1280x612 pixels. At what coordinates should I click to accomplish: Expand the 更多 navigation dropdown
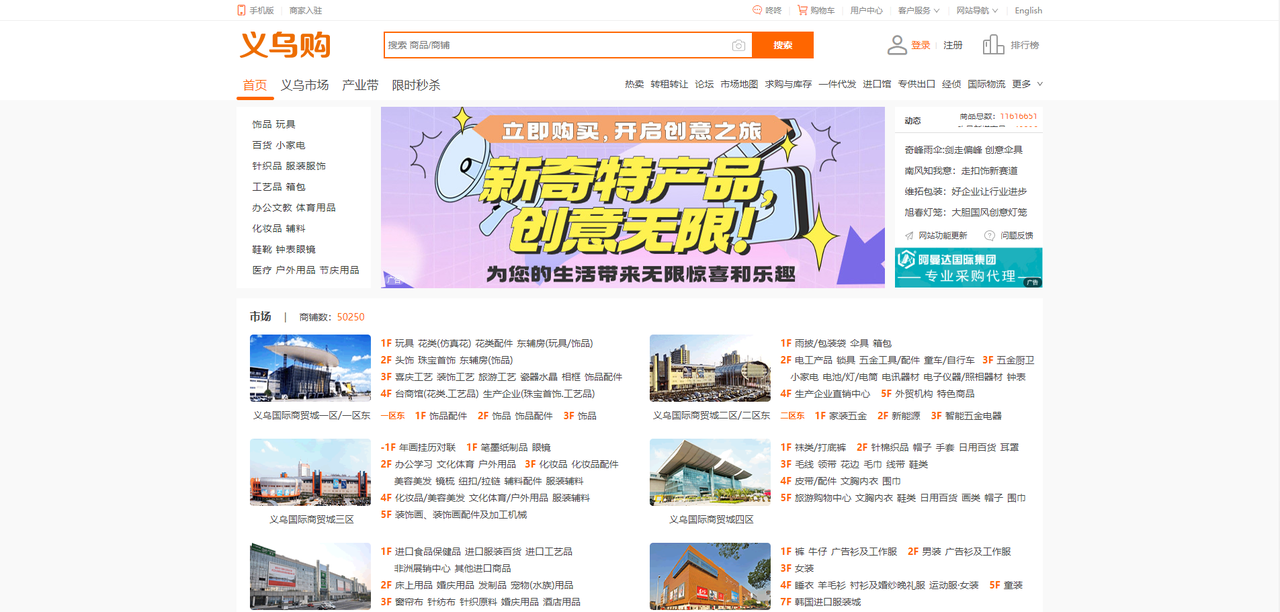pos(1027,84)
